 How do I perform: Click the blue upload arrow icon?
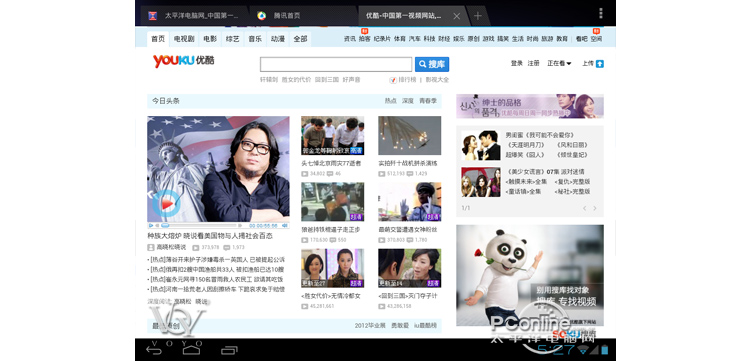click(599, 64)
